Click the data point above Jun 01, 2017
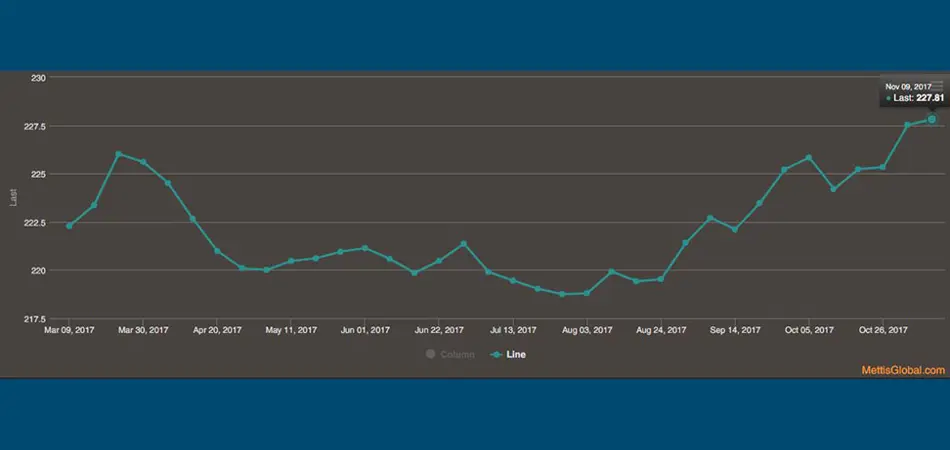The height and width of the screenshot is (450, 950). [365, 248]
